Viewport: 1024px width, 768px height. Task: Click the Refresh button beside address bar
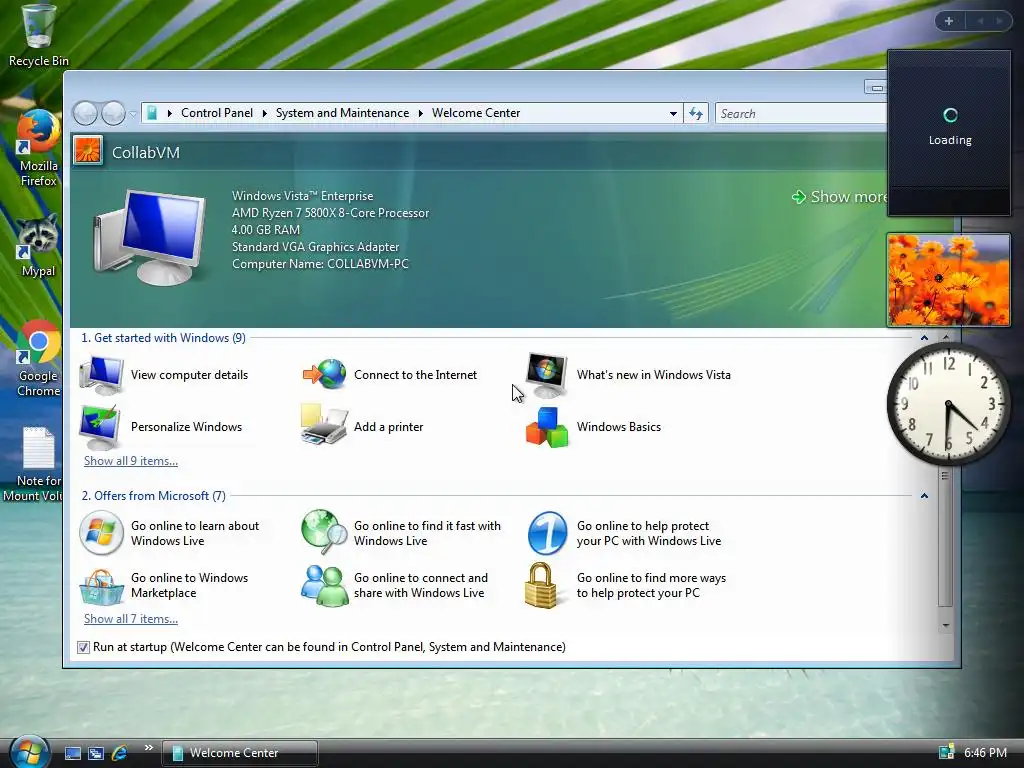696,114
